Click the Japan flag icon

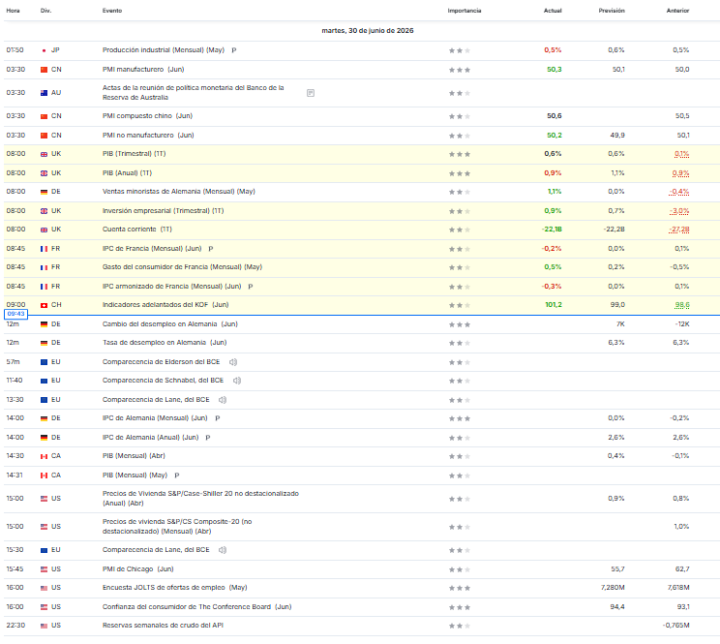[x=44, y=51]
